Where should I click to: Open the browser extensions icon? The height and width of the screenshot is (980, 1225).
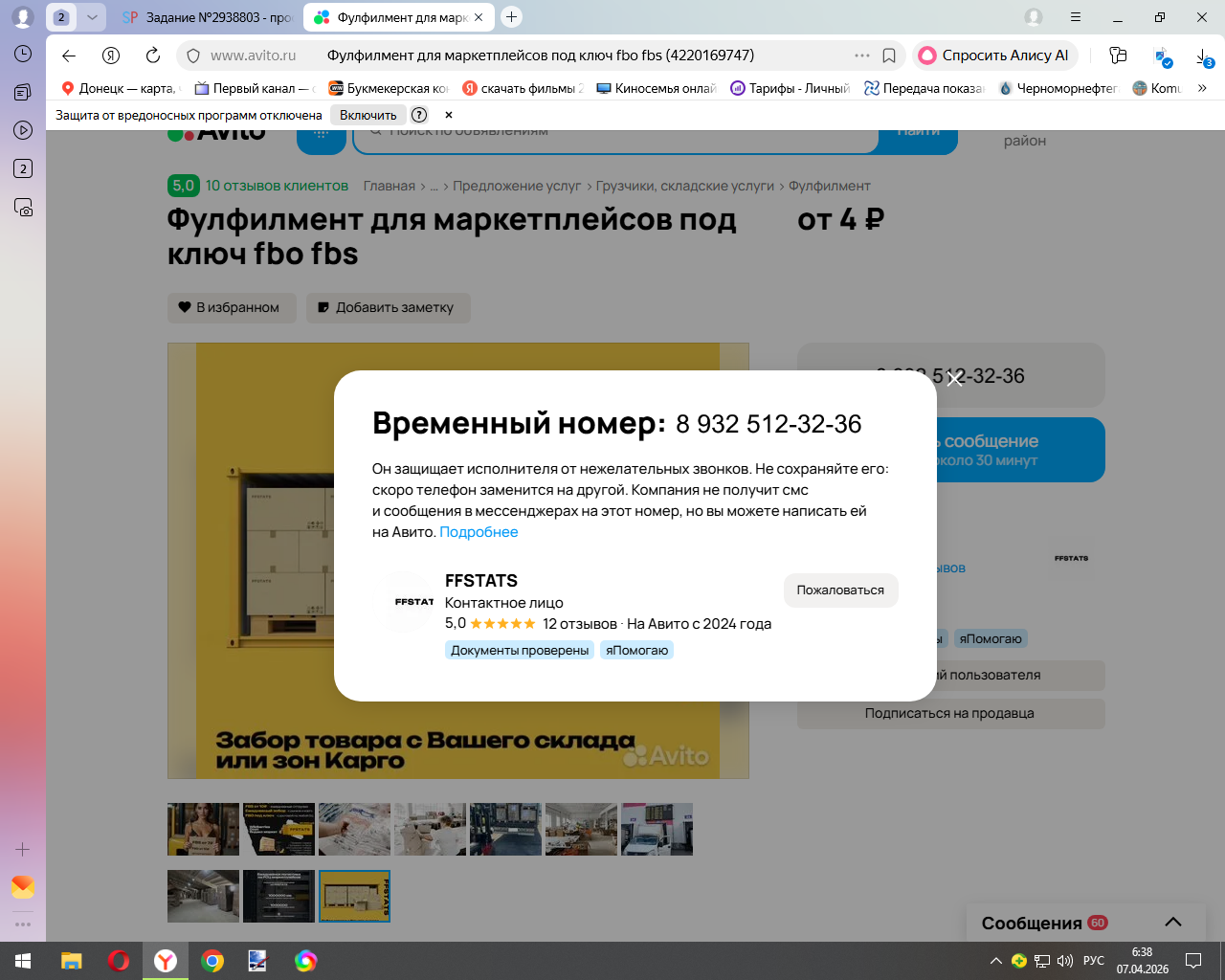tap(1118, 56)
